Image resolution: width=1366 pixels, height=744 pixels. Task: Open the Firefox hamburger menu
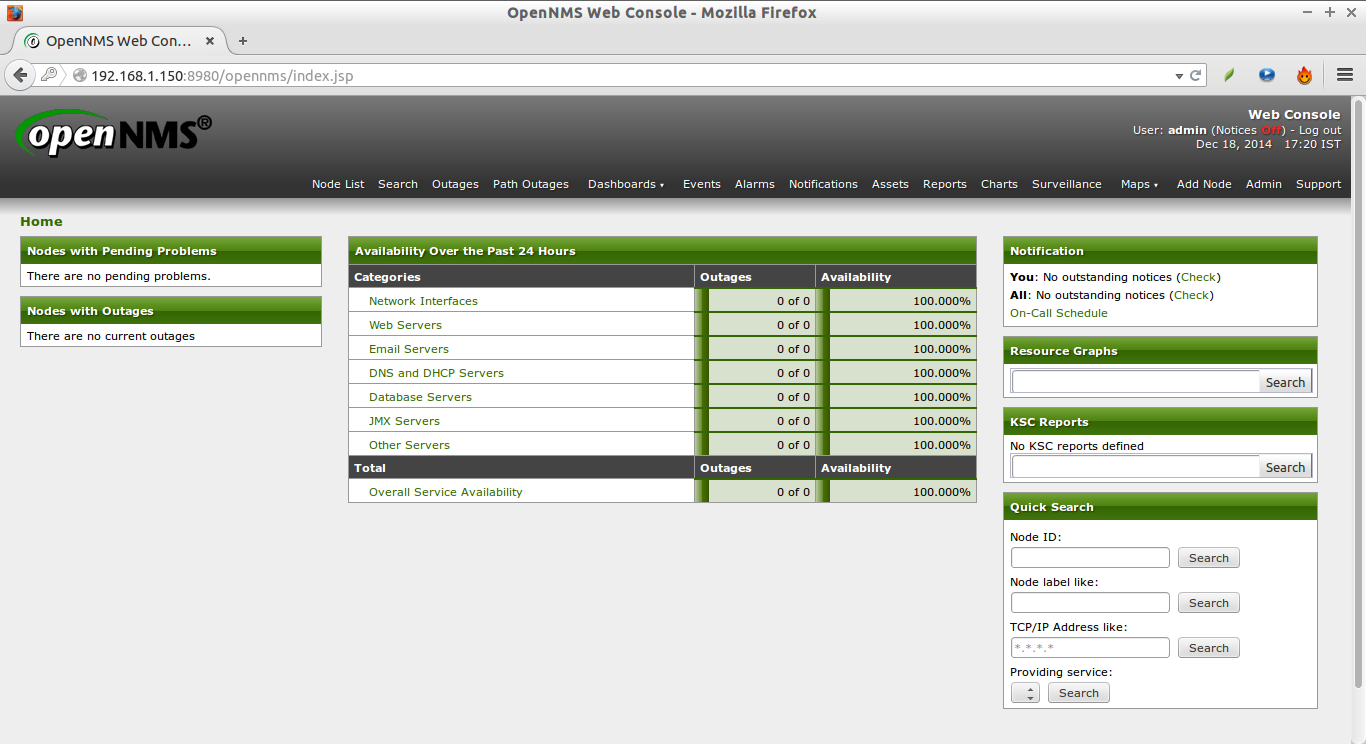(x=1344, y=75)
